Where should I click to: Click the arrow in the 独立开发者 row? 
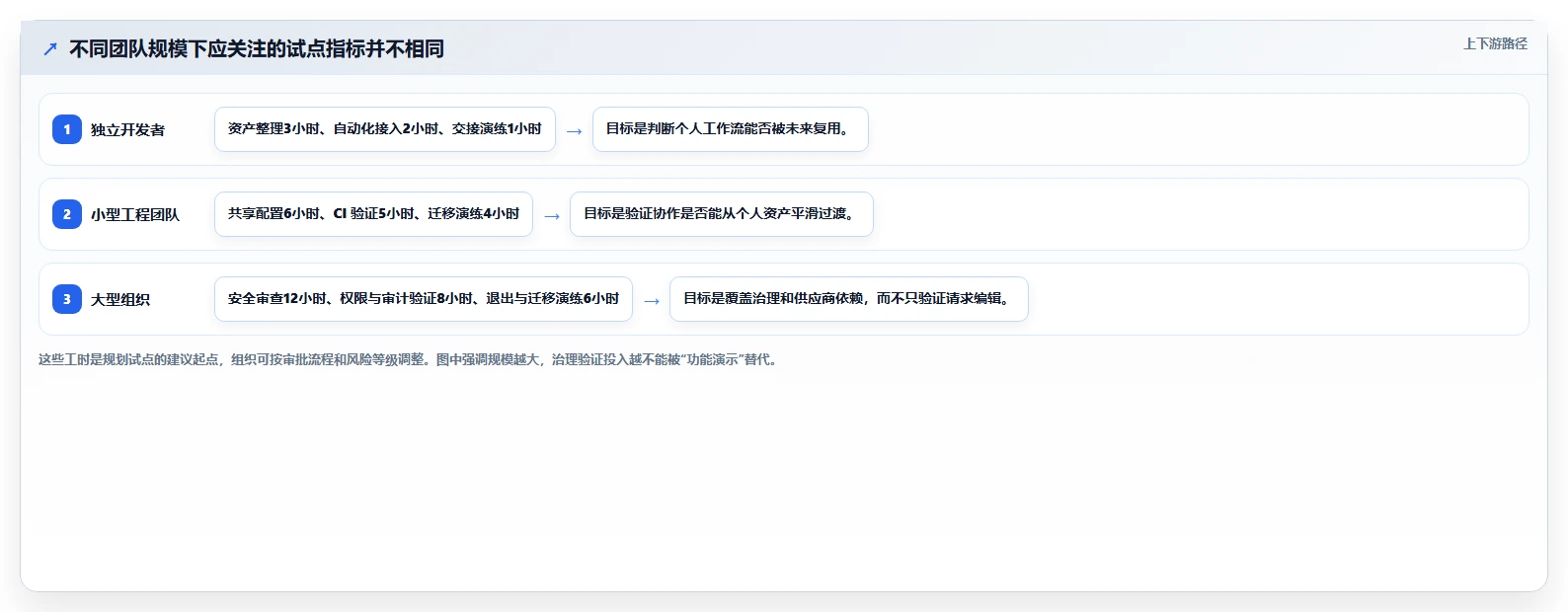coord(574,131)
